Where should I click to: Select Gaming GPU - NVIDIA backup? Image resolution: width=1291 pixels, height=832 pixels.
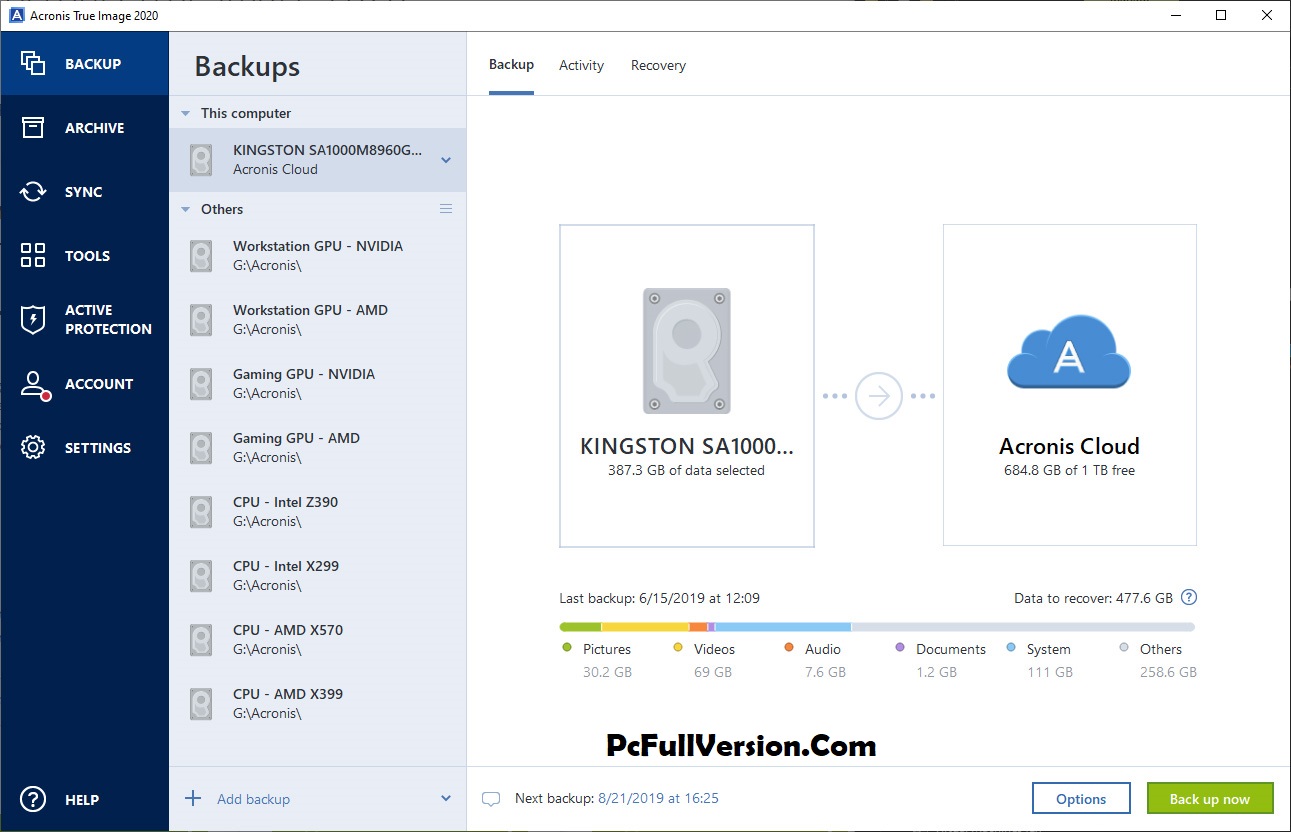[x=317, y=384]
